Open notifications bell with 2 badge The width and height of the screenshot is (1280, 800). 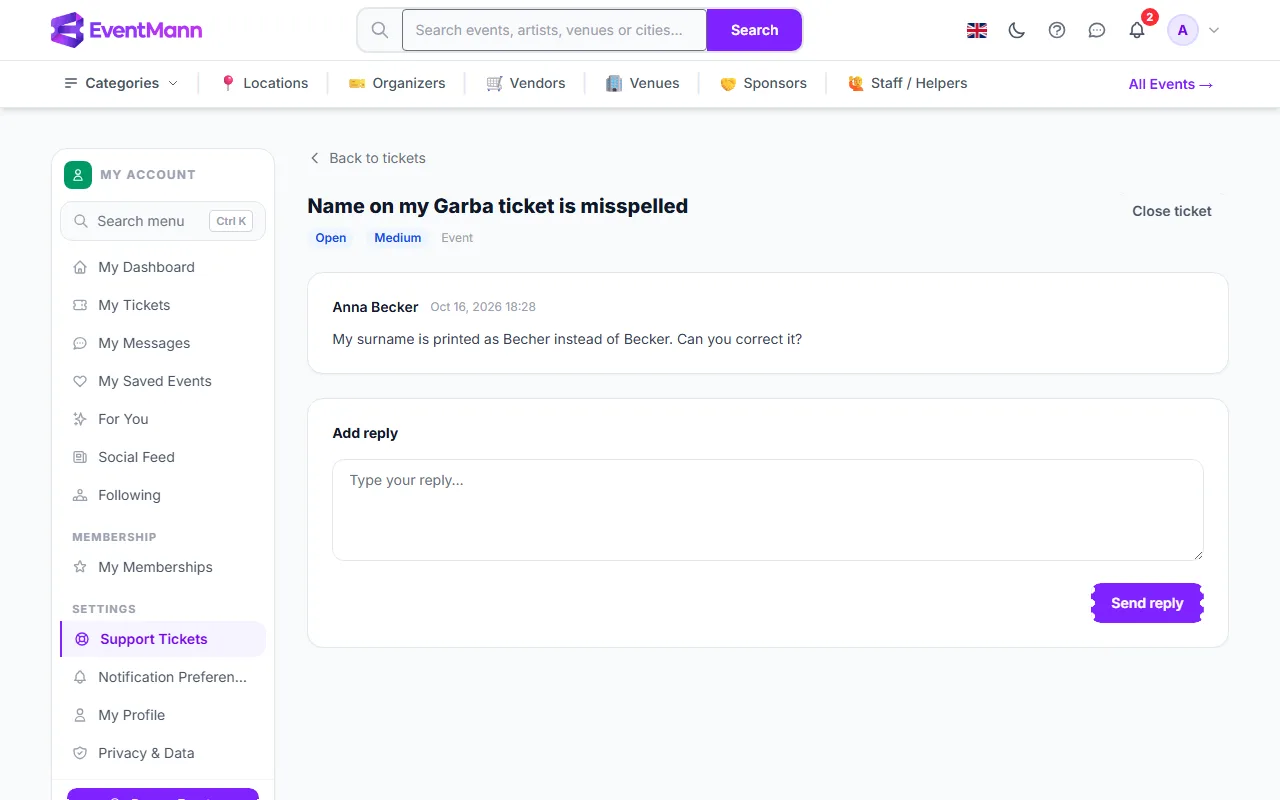tap(1137, 30)
